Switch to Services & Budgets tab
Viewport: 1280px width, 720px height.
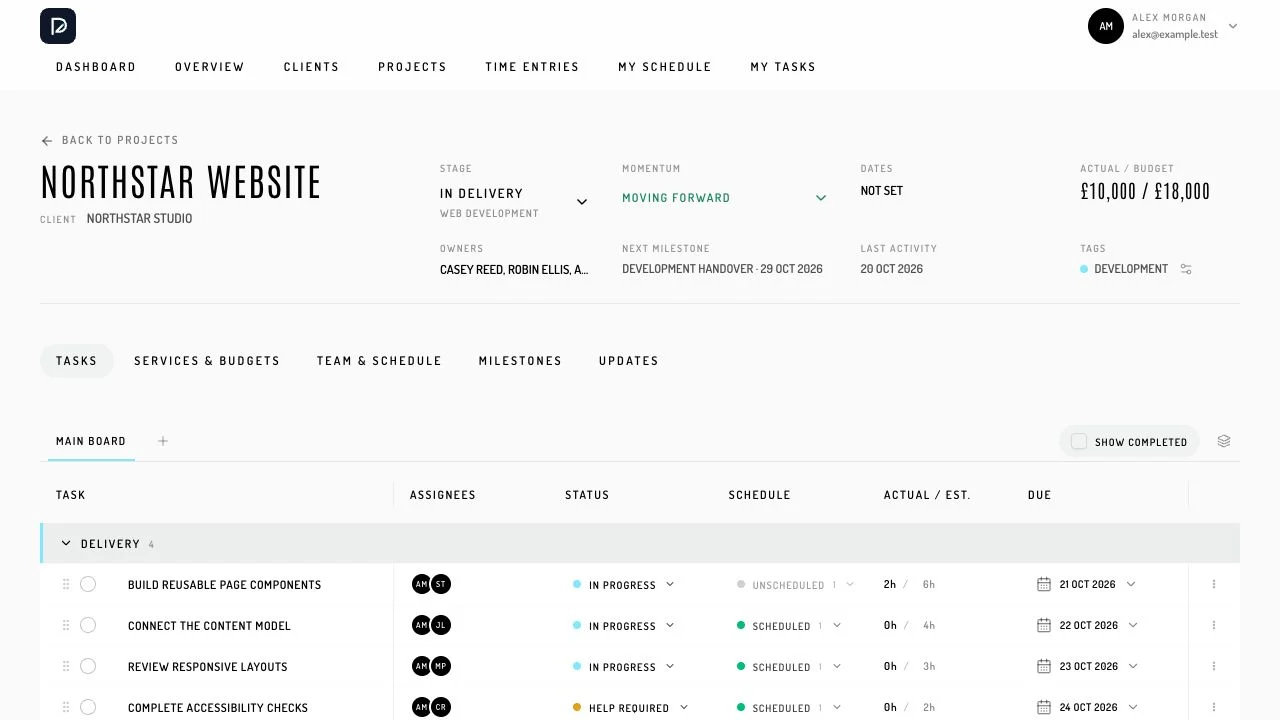207,361
